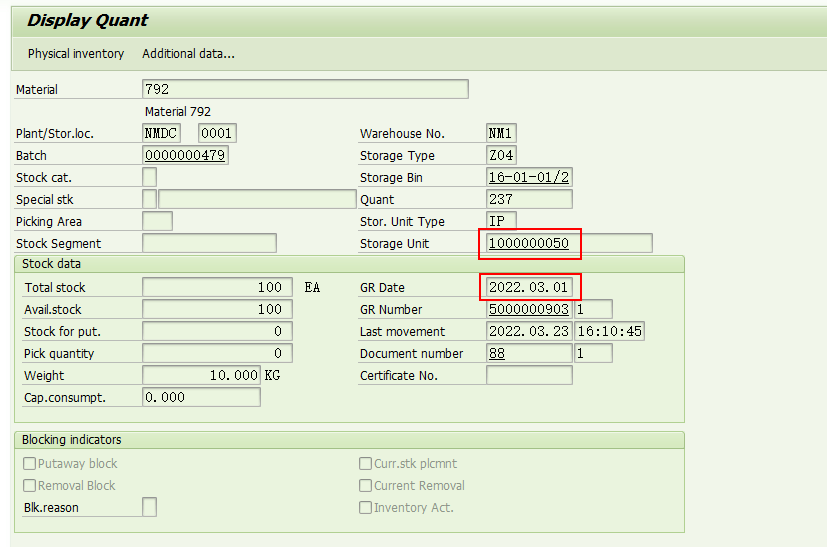
Task: Select the Material field showing 792
Action: (x=305, y=89)
